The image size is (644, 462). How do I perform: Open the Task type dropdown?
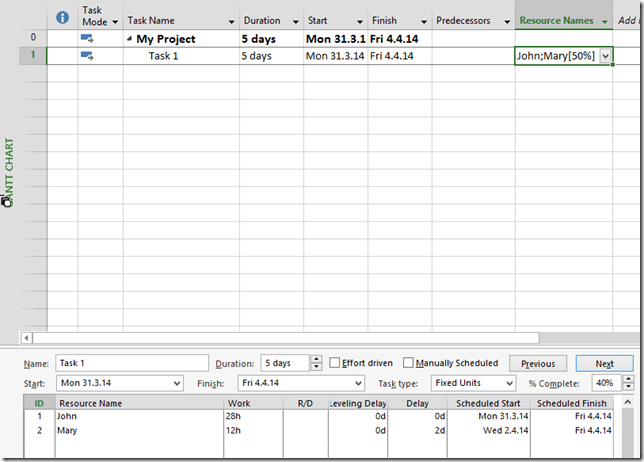point(509,383)
